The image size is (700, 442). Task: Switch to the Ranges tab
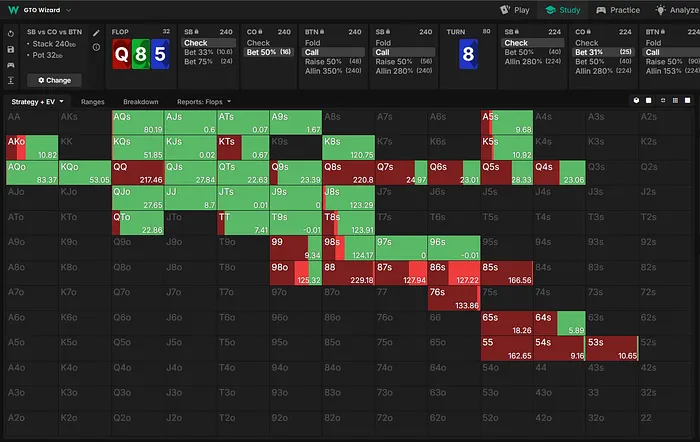click(94, 102)
